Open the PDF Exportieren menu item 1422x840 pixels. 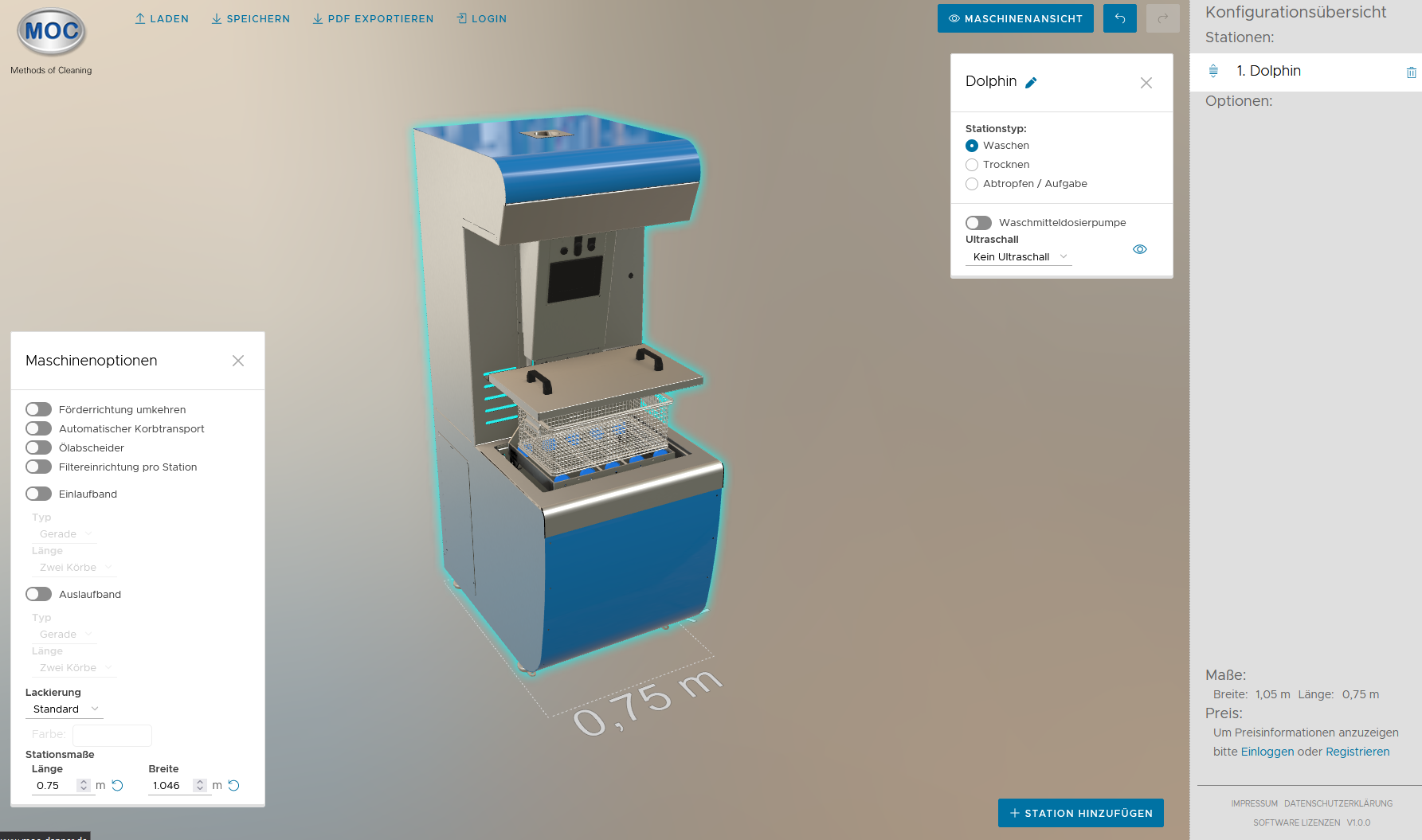(373, 18)
